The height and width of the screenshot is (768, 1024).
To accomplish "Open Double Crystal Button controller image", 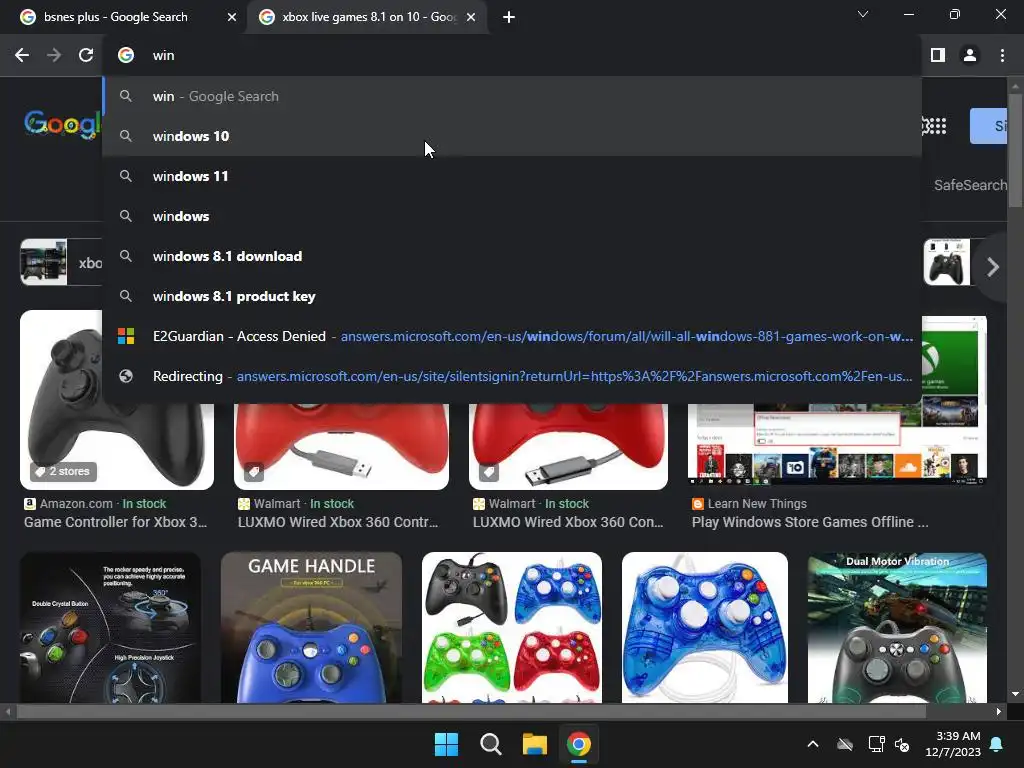I will point(110,628).
